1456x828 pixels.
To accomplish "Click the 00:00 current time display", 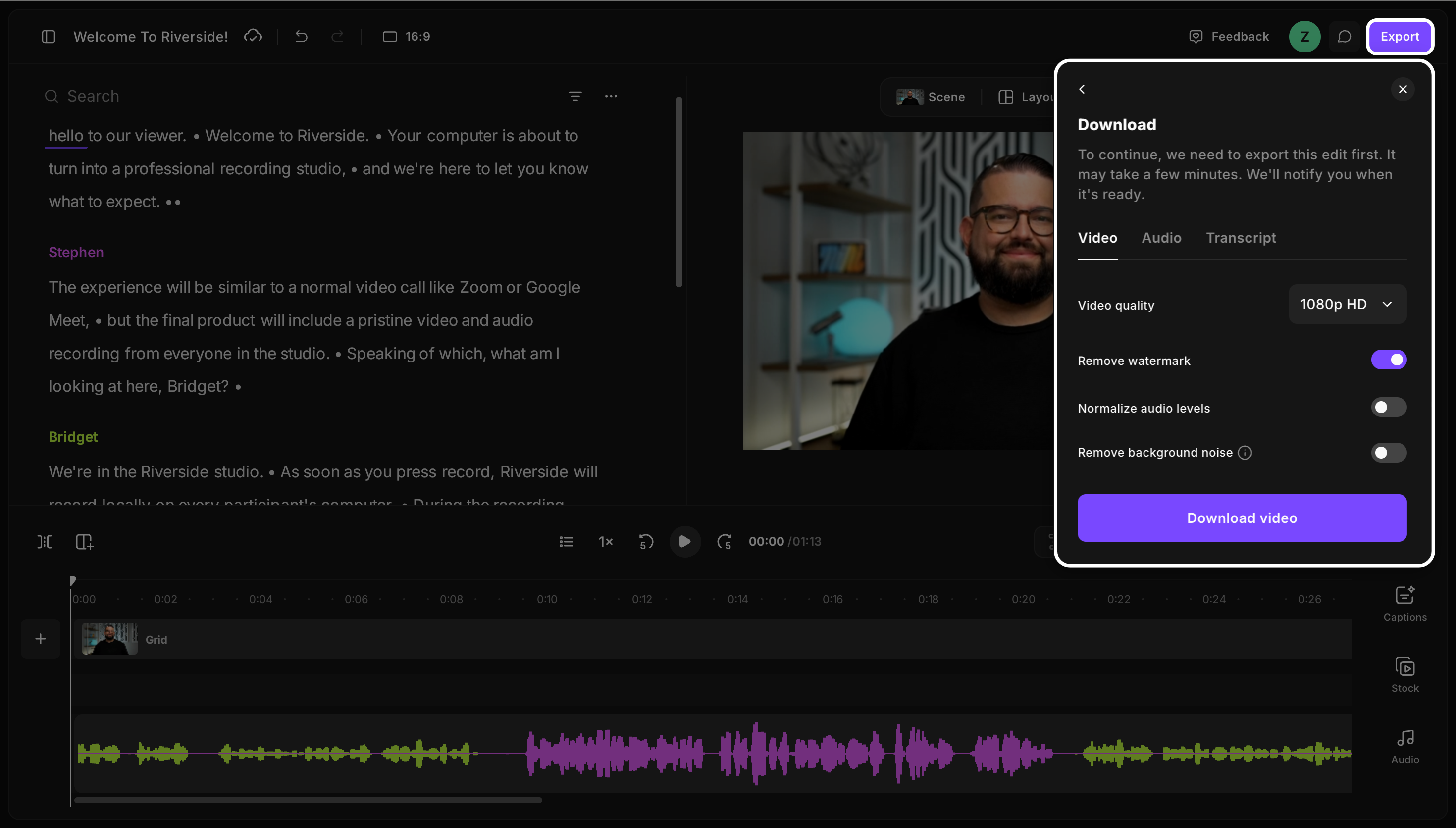I will [x=766, y=542].
